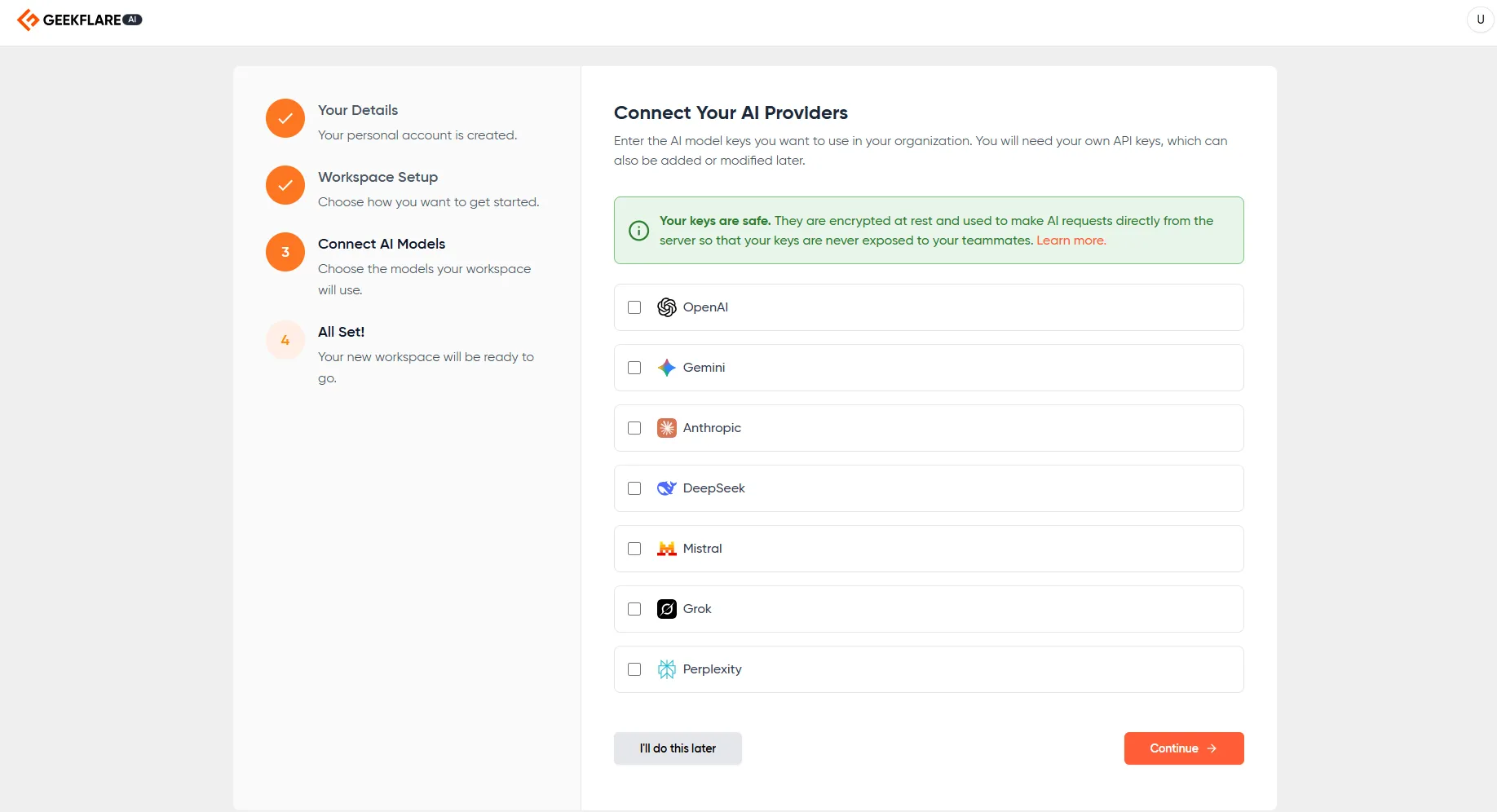Image resolution: width=1497 pixels, height=812 pixels.
Task: Check the DeepSeek provider box
Action: (x=634, y=488)
